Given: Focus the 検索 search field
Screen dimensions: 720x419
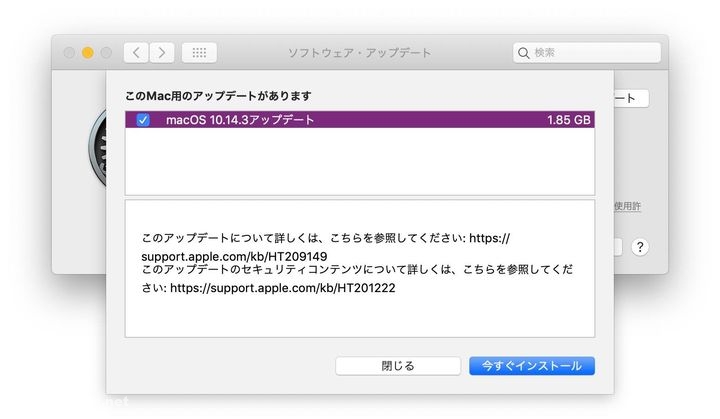Looking at the screenshot, I should [590, 52].
